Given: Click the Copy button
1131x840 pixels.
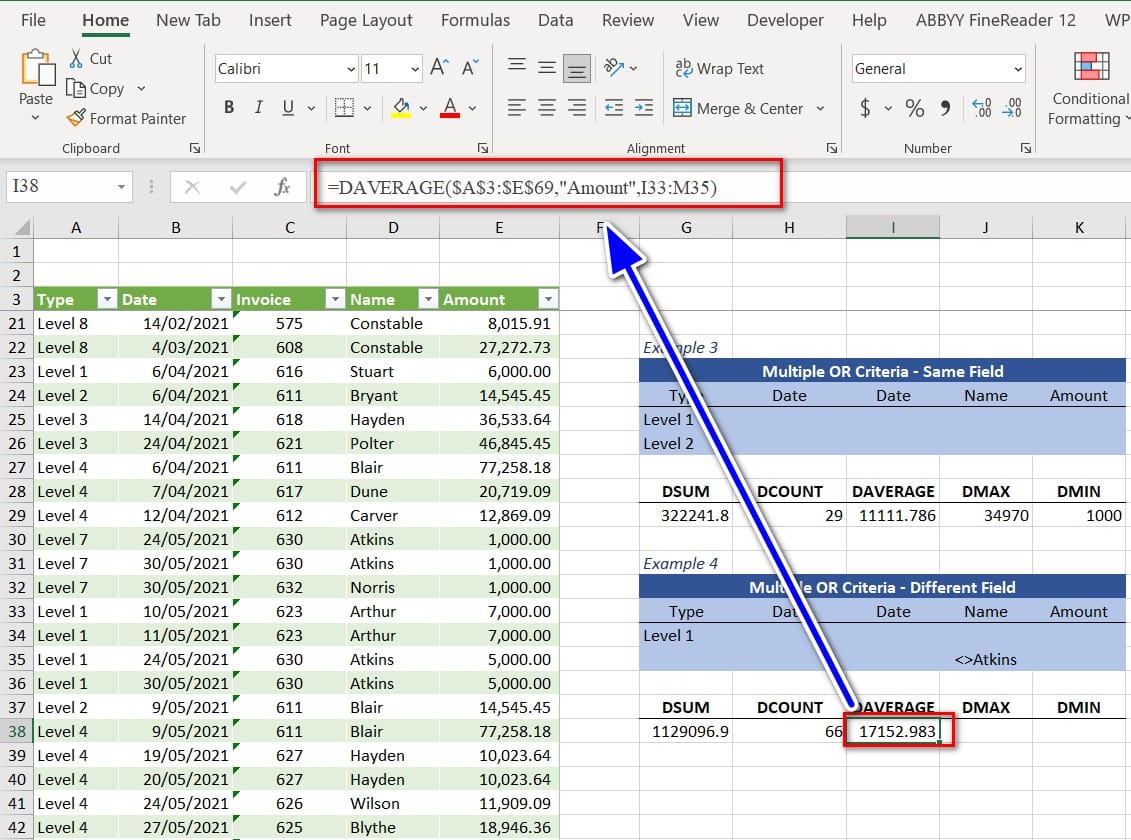Looking at the screenshot, I should pos(96,88).
